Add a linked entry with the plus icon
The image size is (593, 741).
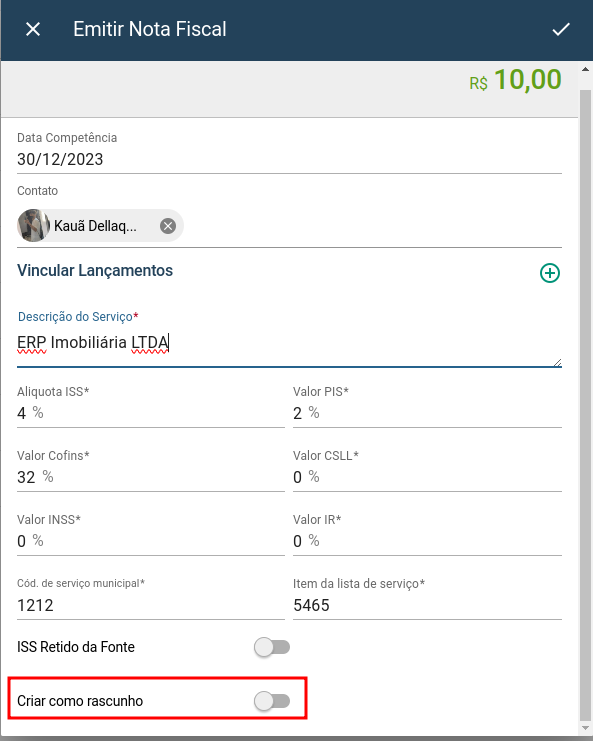coord(550,273)
